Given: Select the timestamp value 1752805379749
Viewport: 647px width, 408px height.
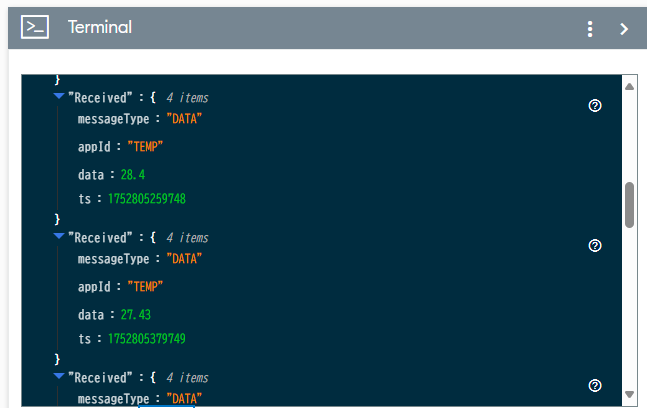Looking at the screenshot, I should pos(147,339).
